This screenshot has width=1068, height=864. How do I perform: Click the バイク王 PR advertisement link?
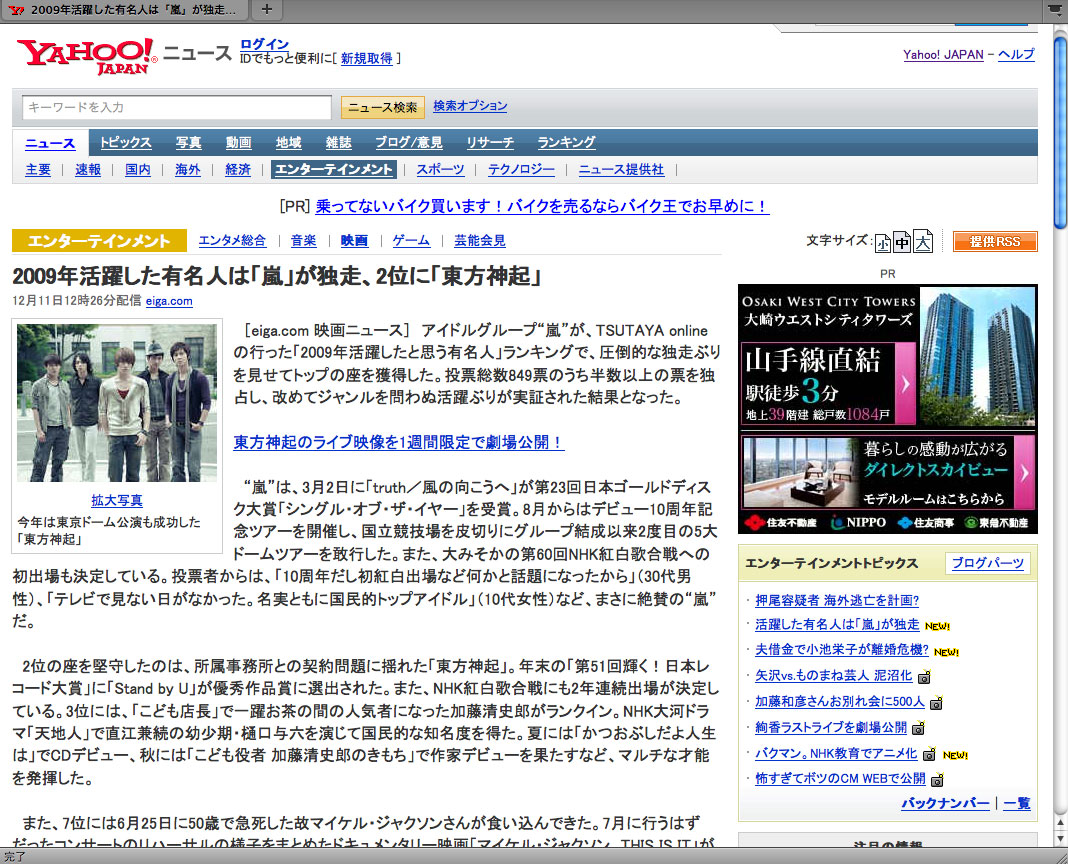(542, 206)
